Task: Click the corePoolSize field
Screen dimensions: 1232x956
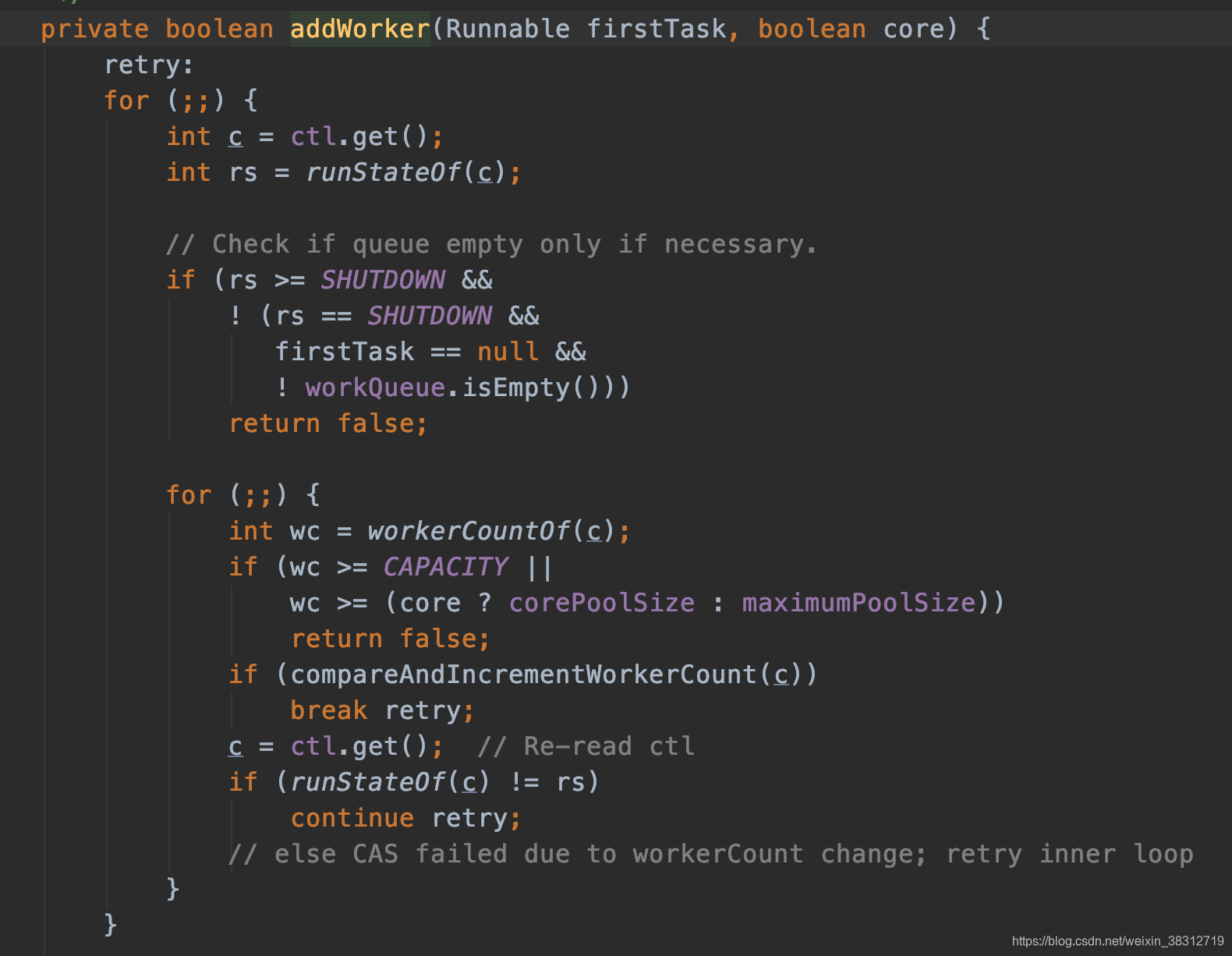Action: [601, 603]
